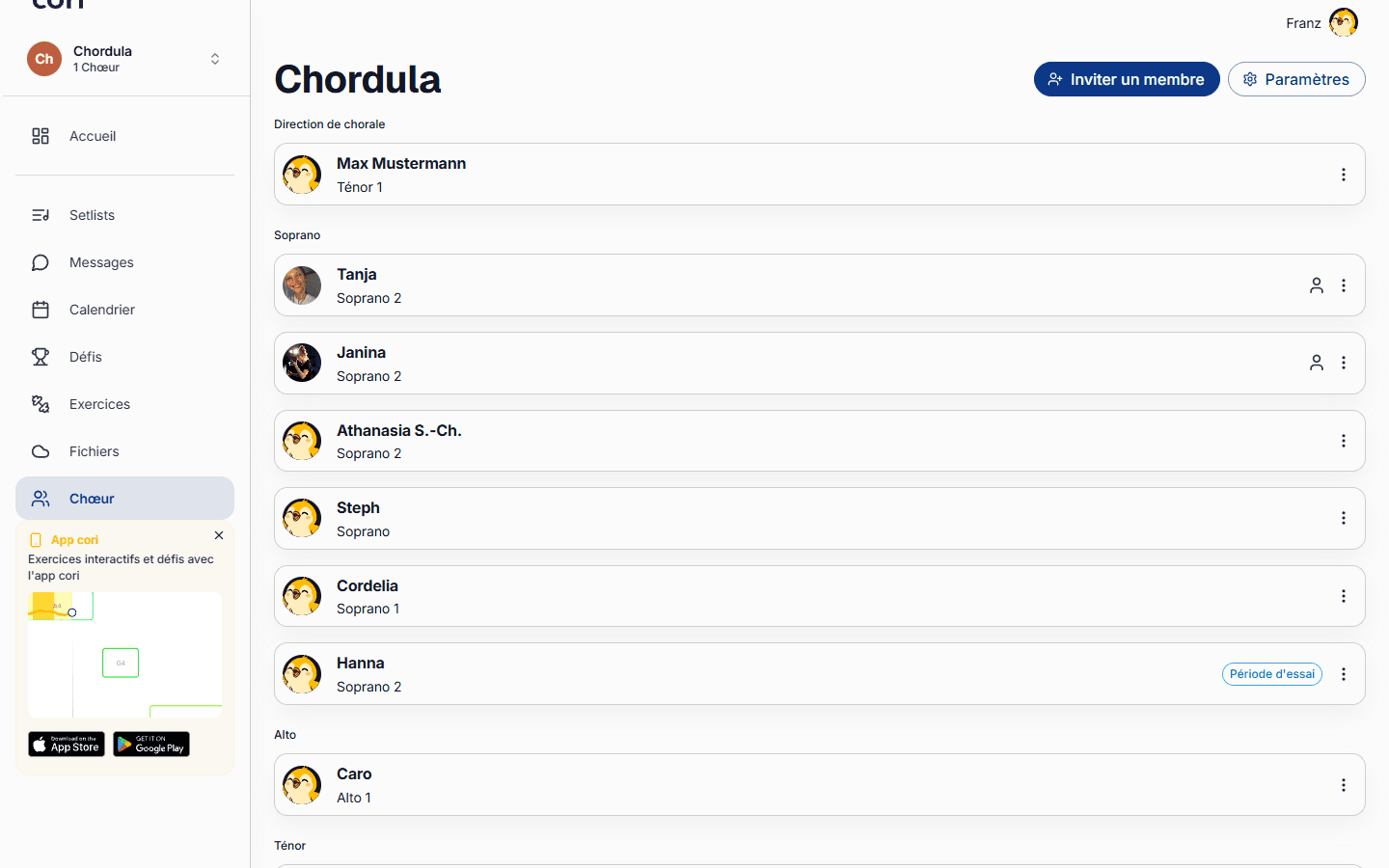
Task: Go to Calendrier in the sidebar
Action: click(x=124, y=310)
